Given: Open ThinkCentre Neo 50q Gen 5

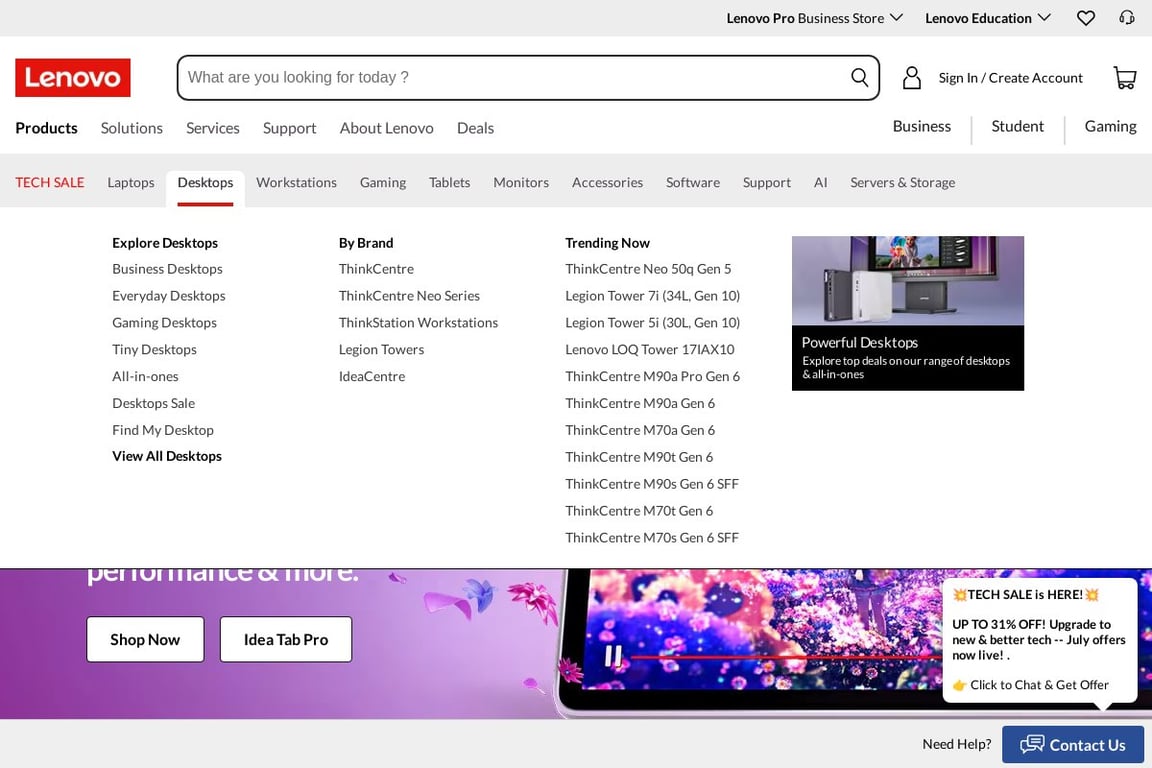Looking at the screenshot, I should (648, 269).
